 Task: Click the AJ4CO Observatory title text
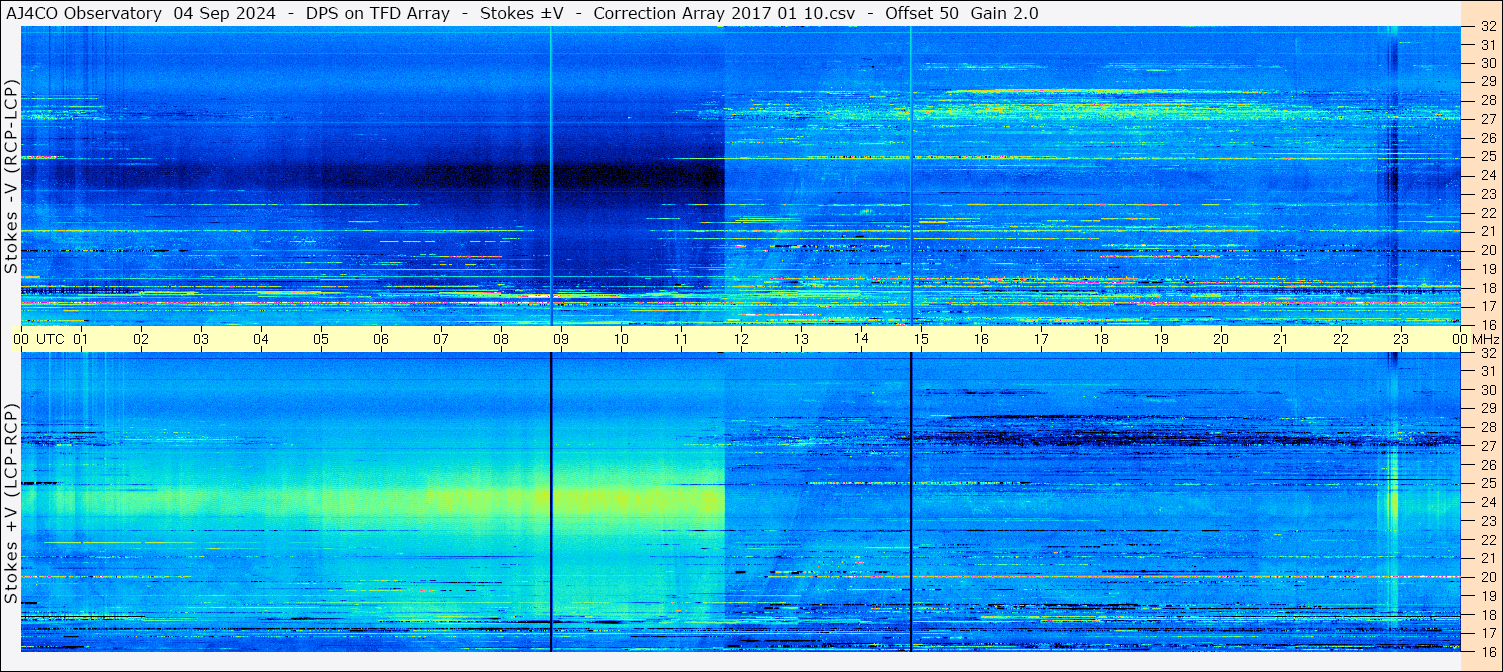[84, 13]
